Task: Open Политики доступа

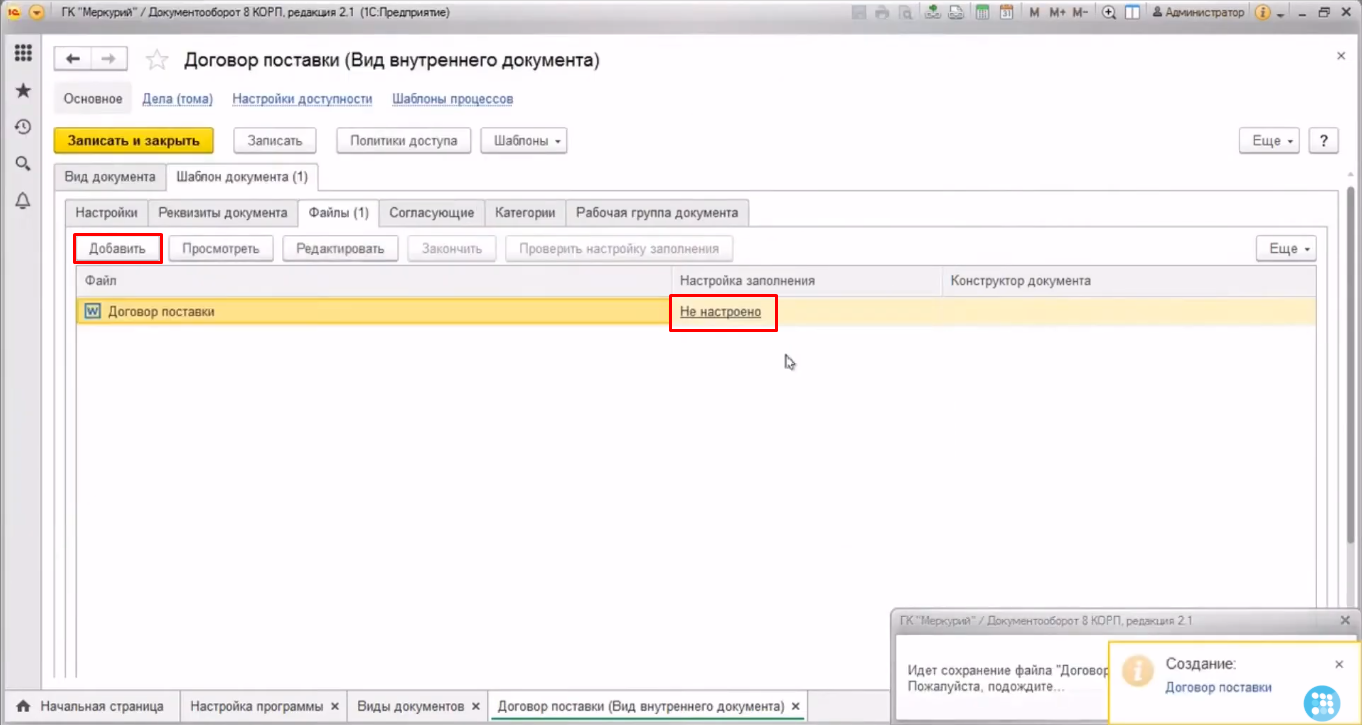Action: point(404,141)
